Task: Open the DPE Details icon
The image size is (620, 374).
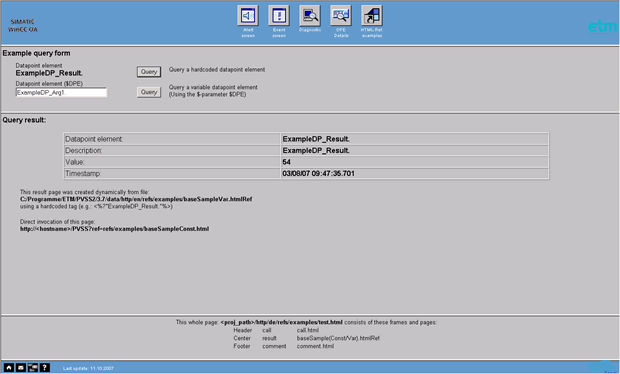Action: click(341, 16)
